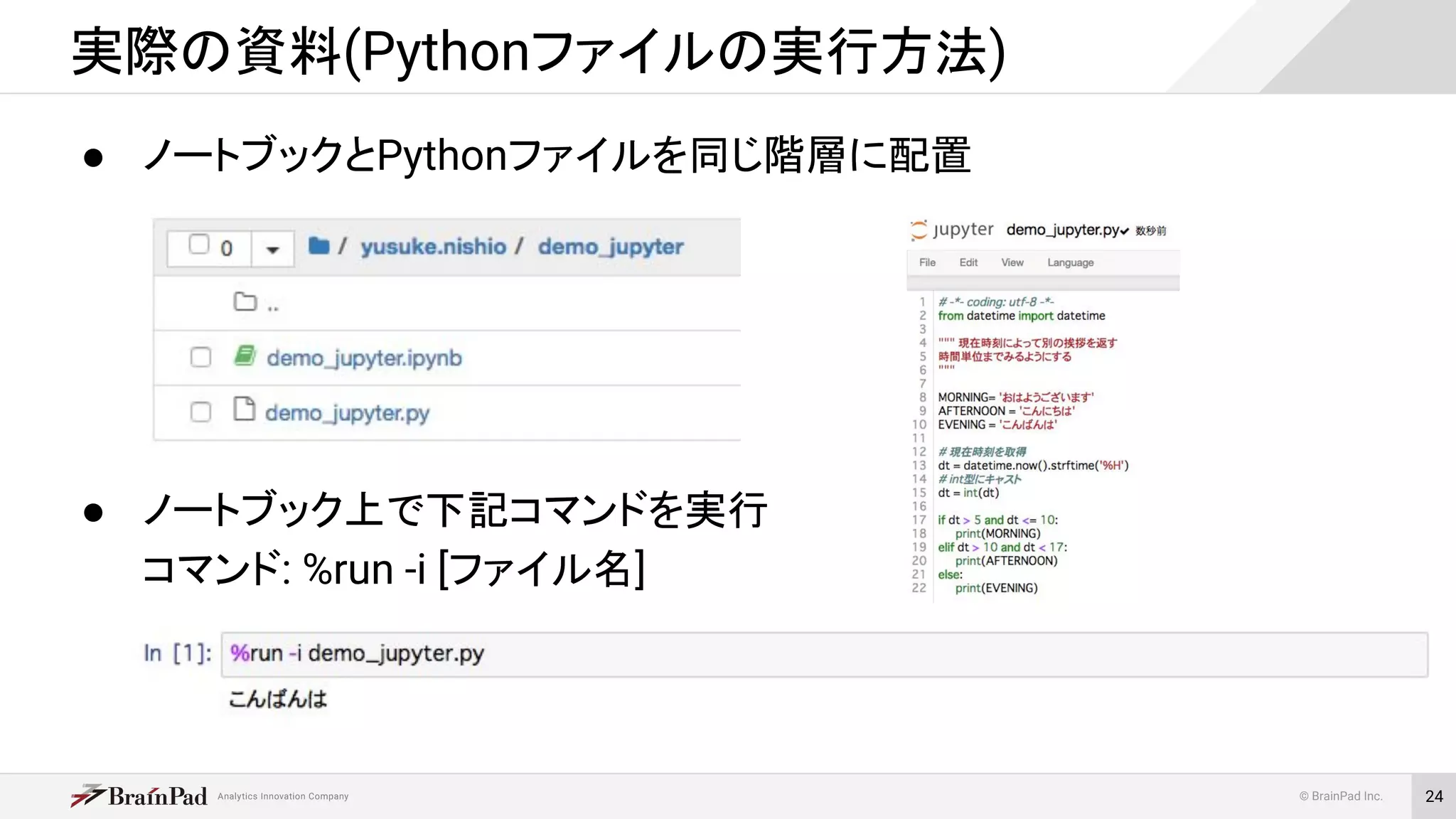The image size is (1456, 819).
Task: Click the print(MORNING) code line
Action: tap(997, 533)
